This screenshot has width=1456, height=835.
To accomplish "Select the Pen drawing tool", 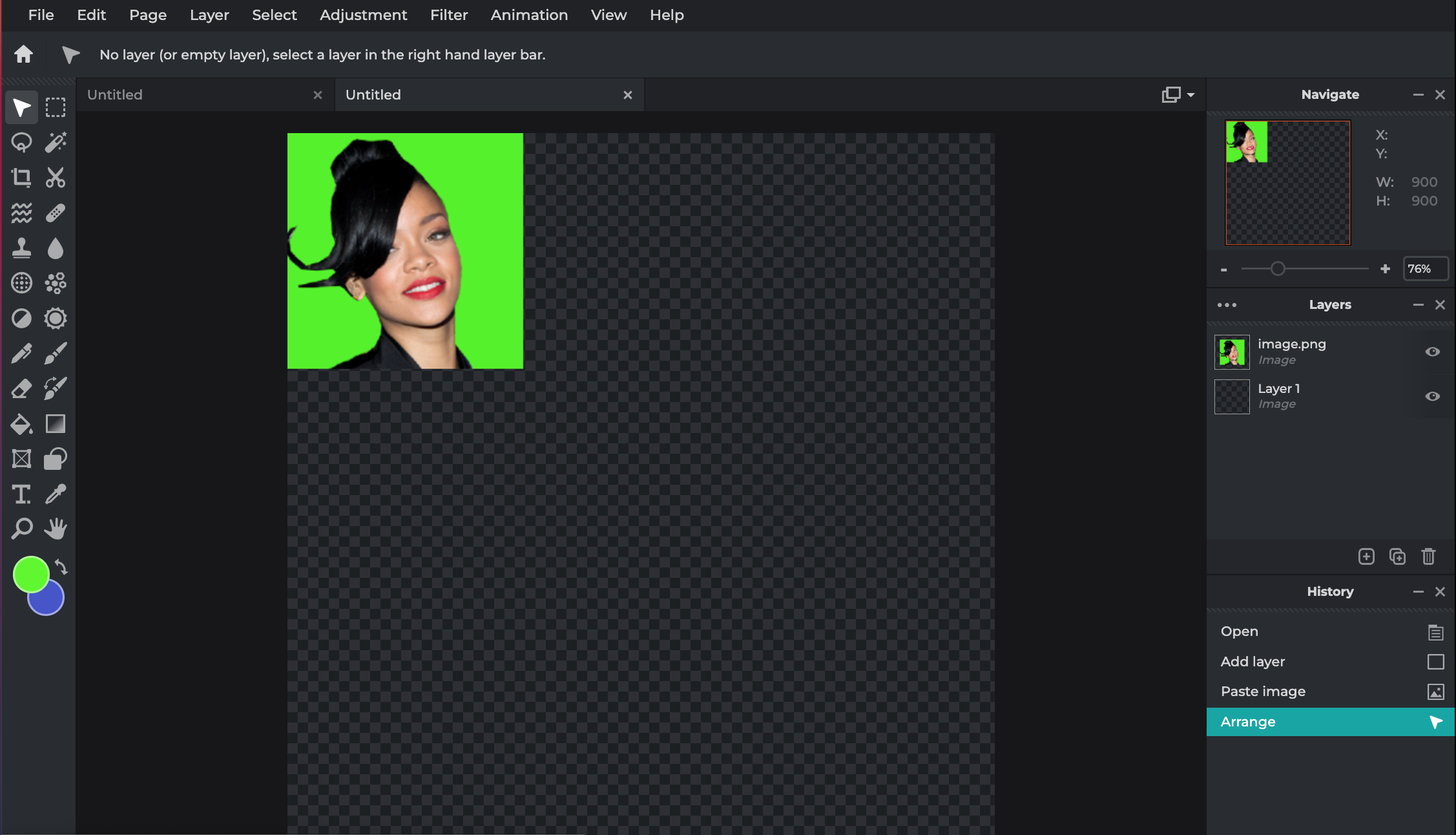I will [21, 354].
